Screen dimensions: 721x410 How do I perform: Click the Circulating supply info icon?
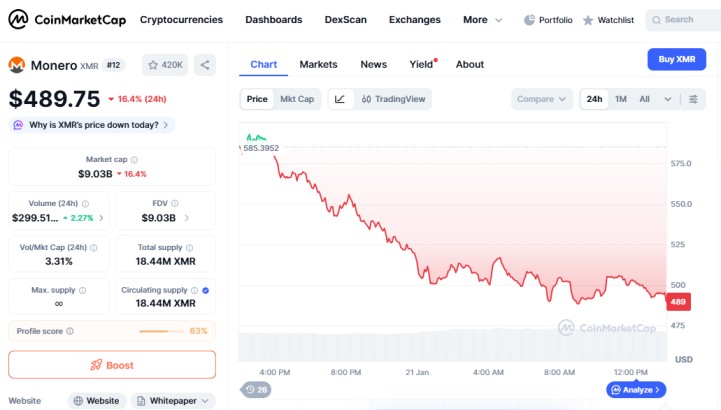coord(195,290)
